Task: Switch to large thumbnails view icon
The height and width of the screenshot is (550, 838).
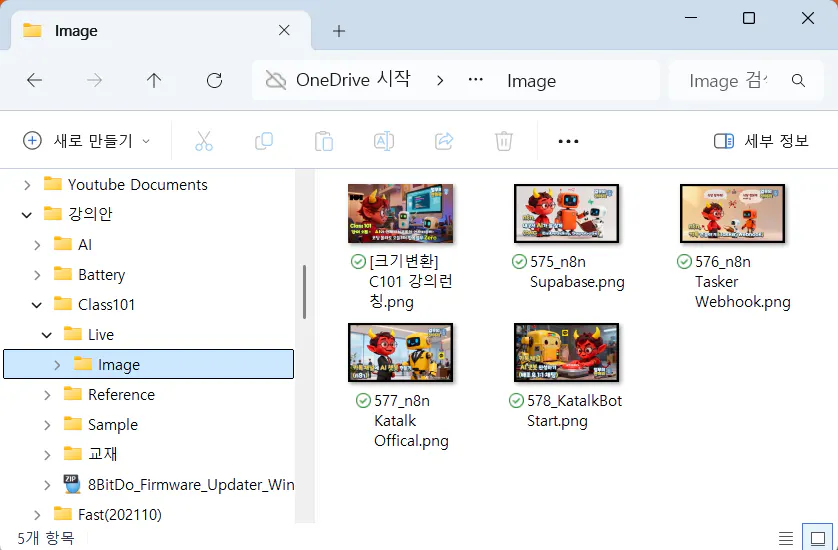Action: pyautogui.click(x=818, y=538)
